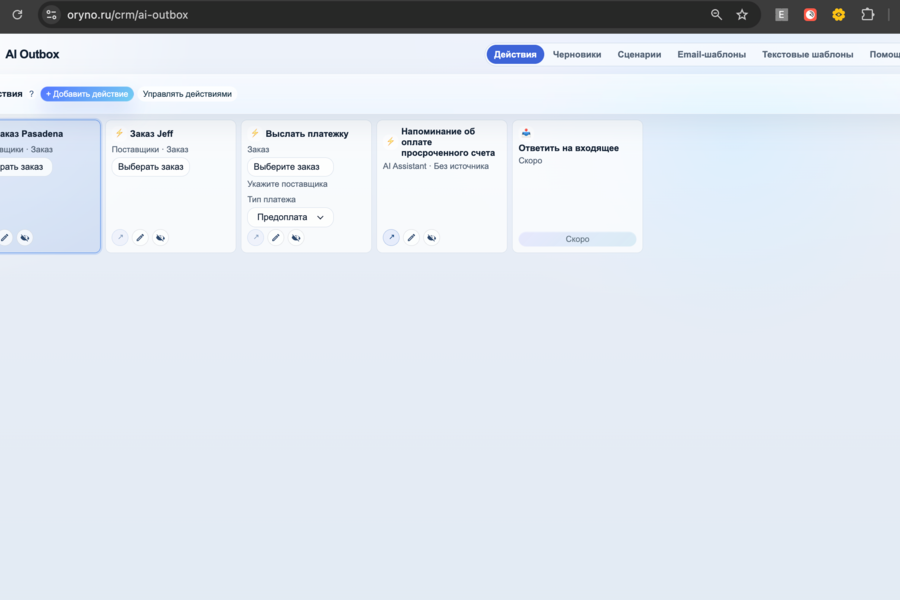The image size is (900, 600).
Task: Open the gray E browser extension
Action: pyautogui.click(x=781, y=14)
